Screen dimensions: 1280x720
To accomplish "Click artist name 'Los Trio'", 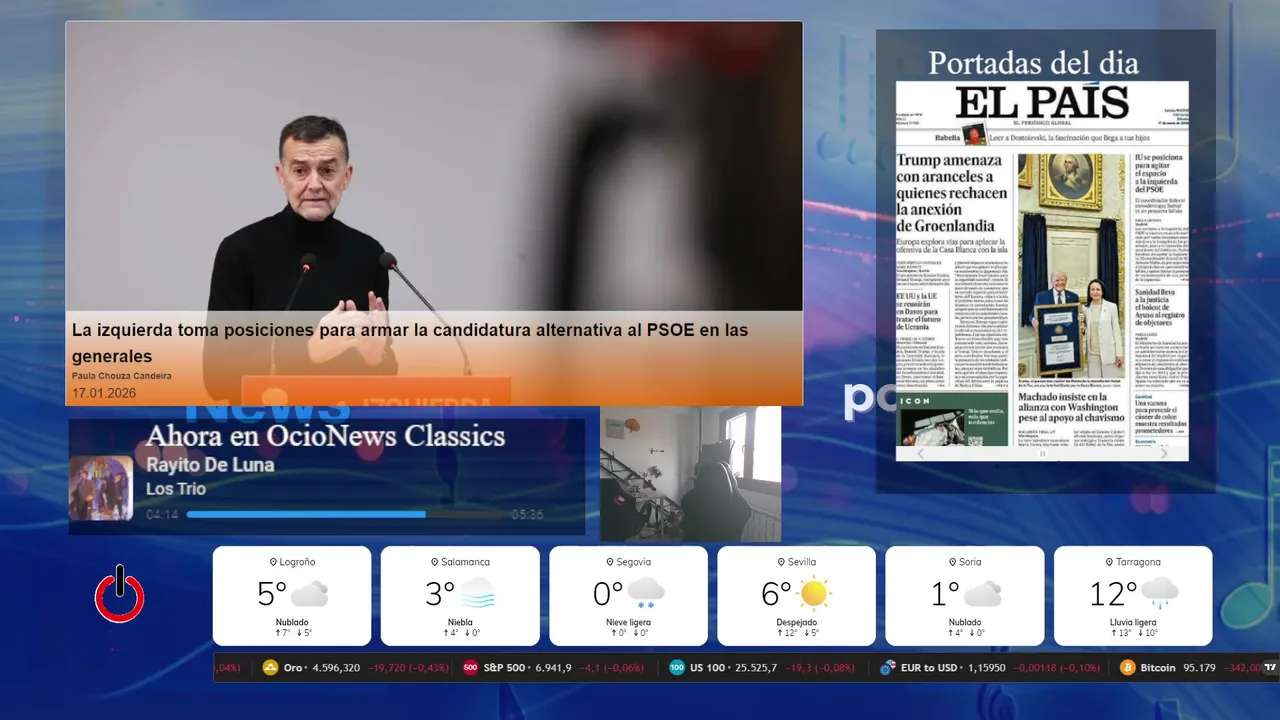I will (176, 489).
